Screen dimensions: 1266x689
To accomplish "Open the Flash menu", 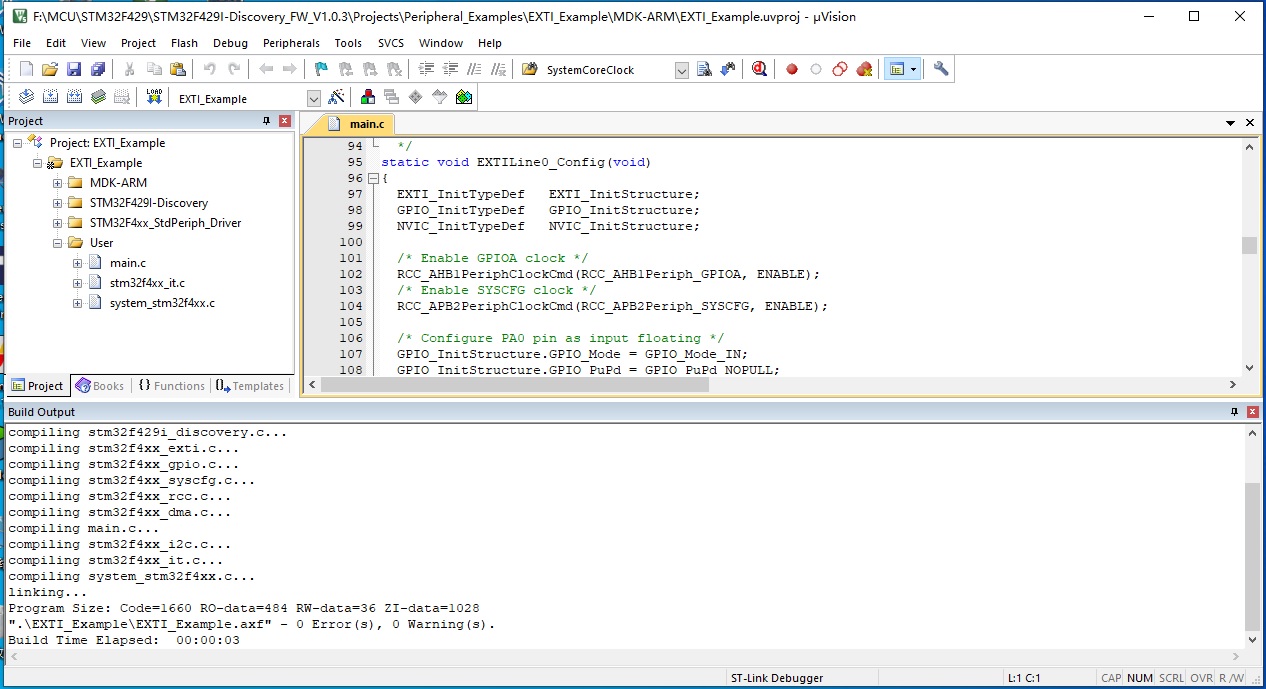I will coord(185,43).
